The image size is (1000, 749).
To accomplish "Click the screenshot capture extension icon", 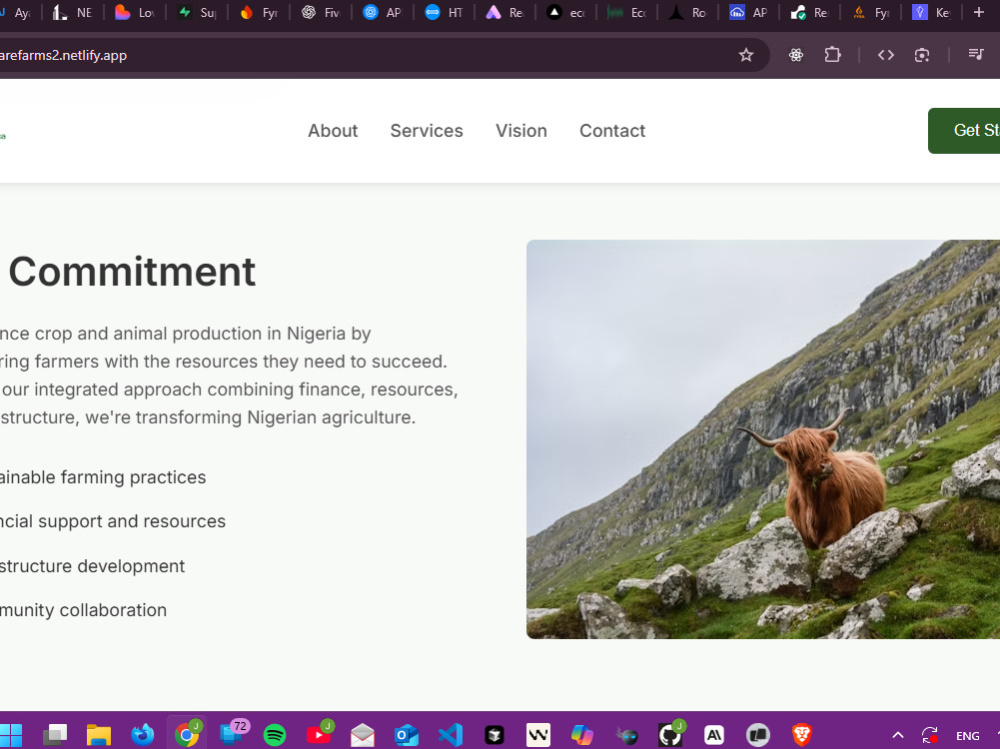I will click(x=922, y=56).
